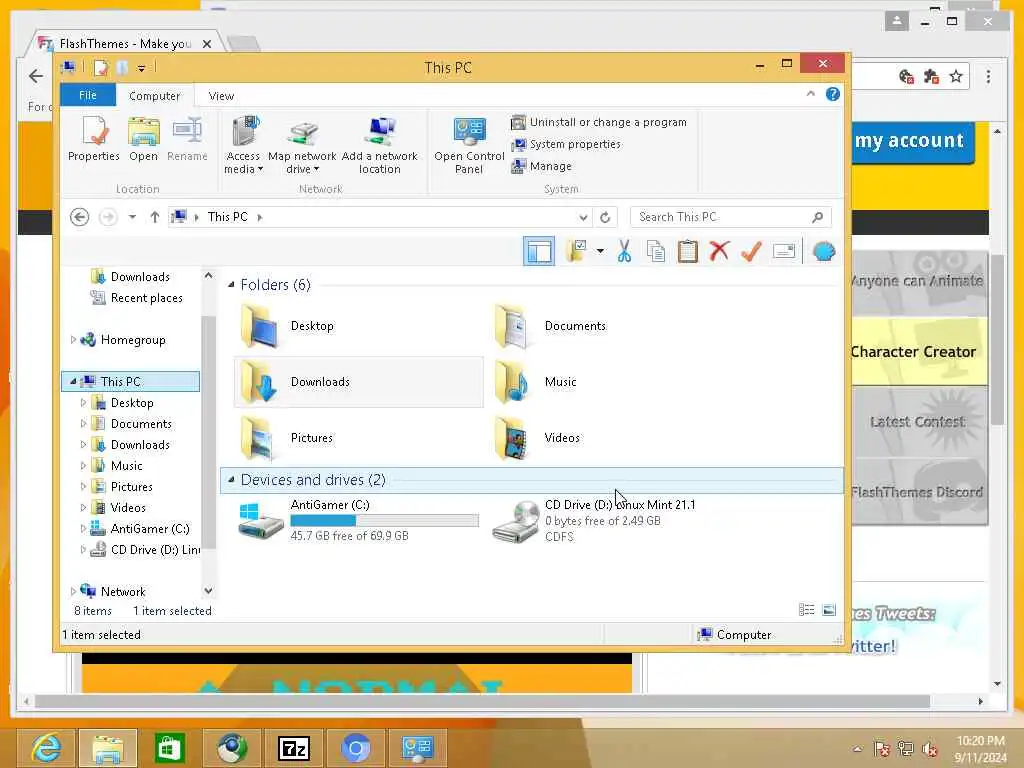Viewport: 1024px width, 768px height.
Task: Refresh the This PC view
Action: pyautogui.click(x=605, y=217)
